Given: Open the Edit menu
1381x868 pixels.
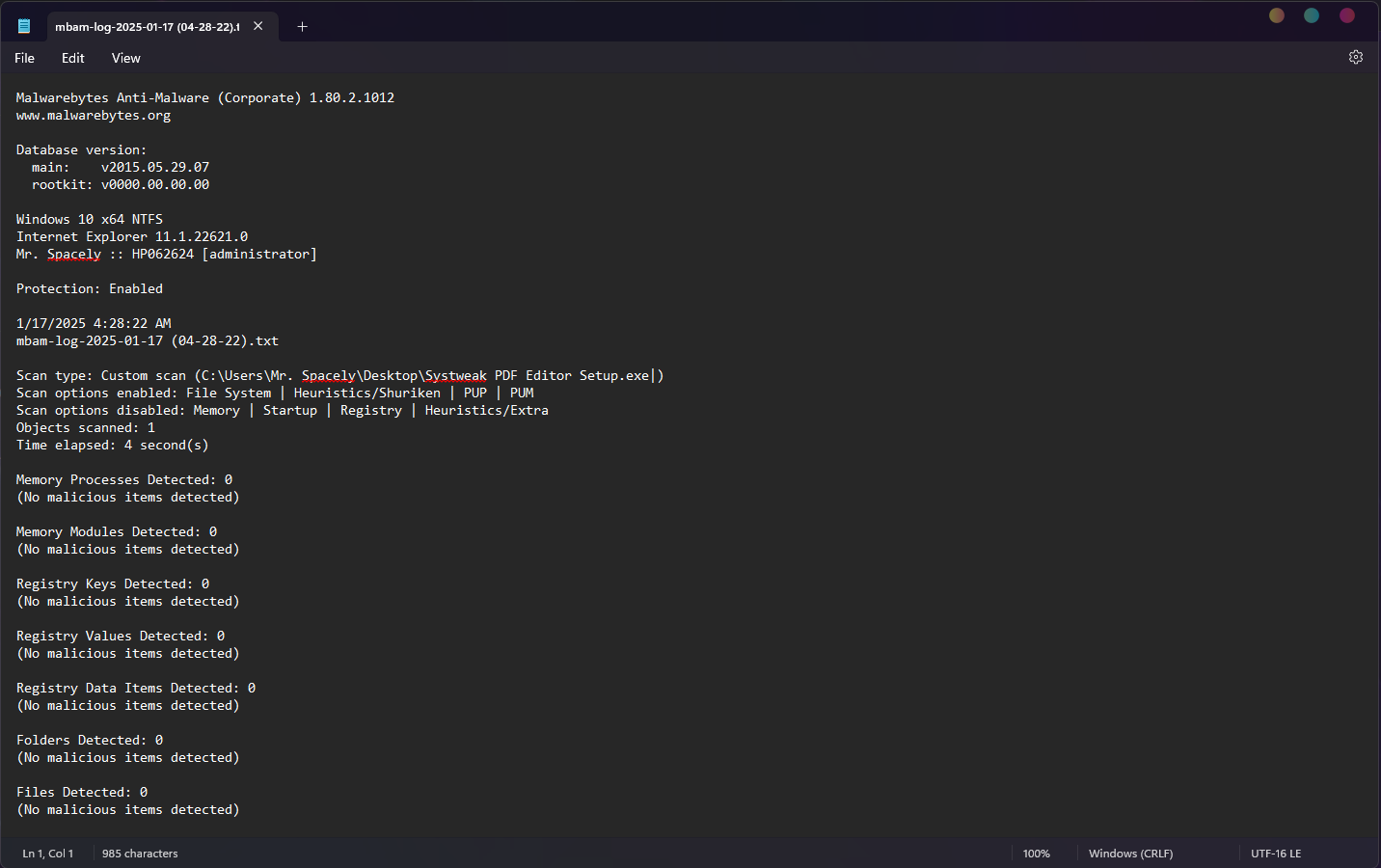Looking at the screenshot, I should click(72, 58).
